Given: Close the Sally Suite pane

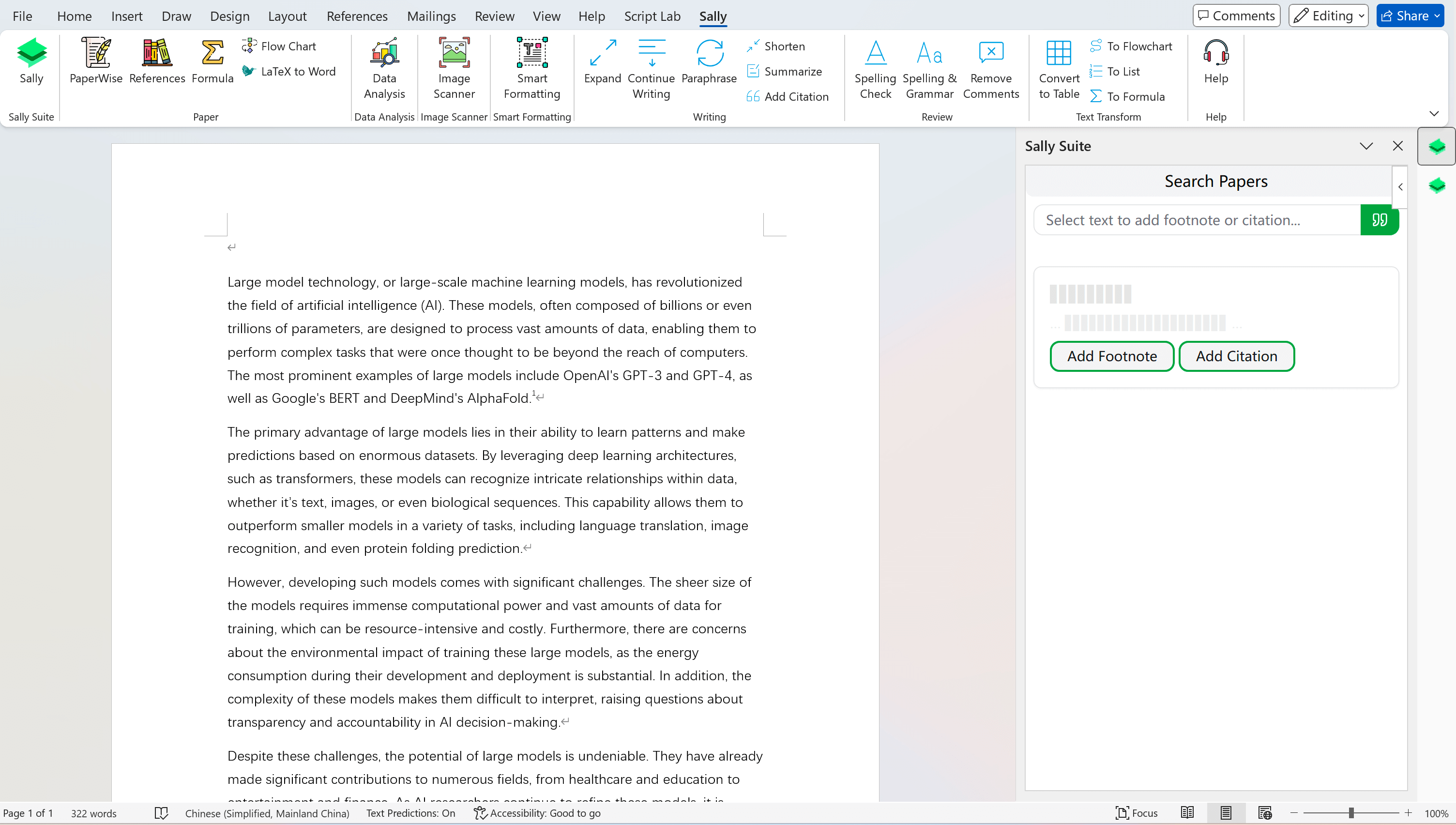Looking at the screenshot, I should pyautogui.click(x=1397, y=146).
